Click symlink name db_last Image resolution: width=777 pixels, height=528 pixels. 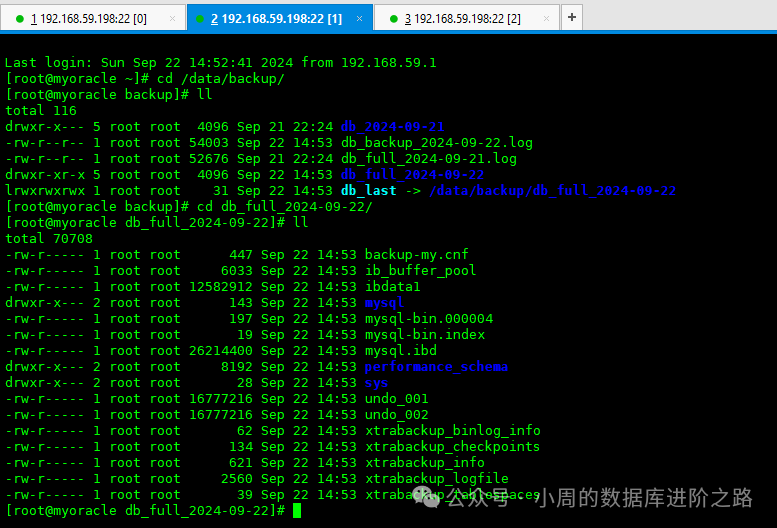(369, 190)
